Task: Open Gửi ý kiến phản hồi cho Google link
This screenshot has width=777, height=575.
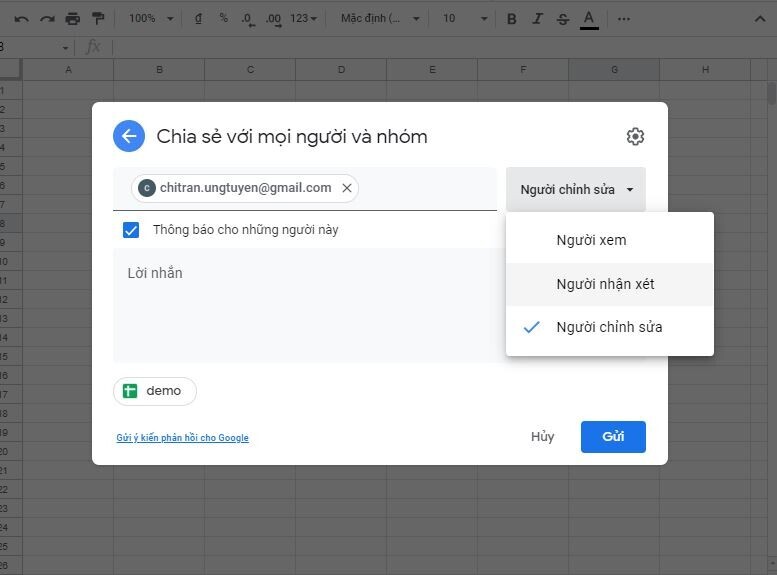Action: 182,438
